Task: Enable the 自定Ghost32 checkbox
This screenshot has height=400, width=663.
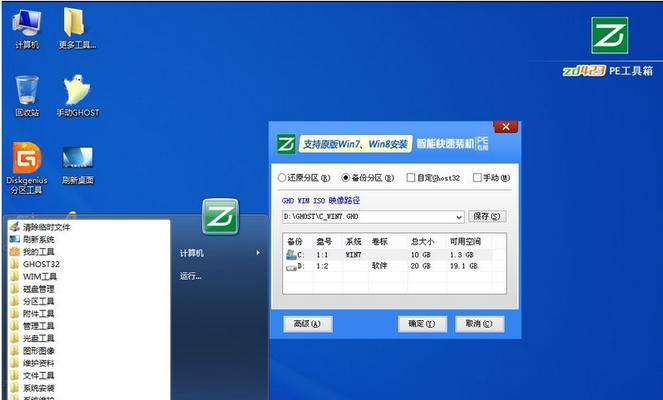Action: point(411,178)
